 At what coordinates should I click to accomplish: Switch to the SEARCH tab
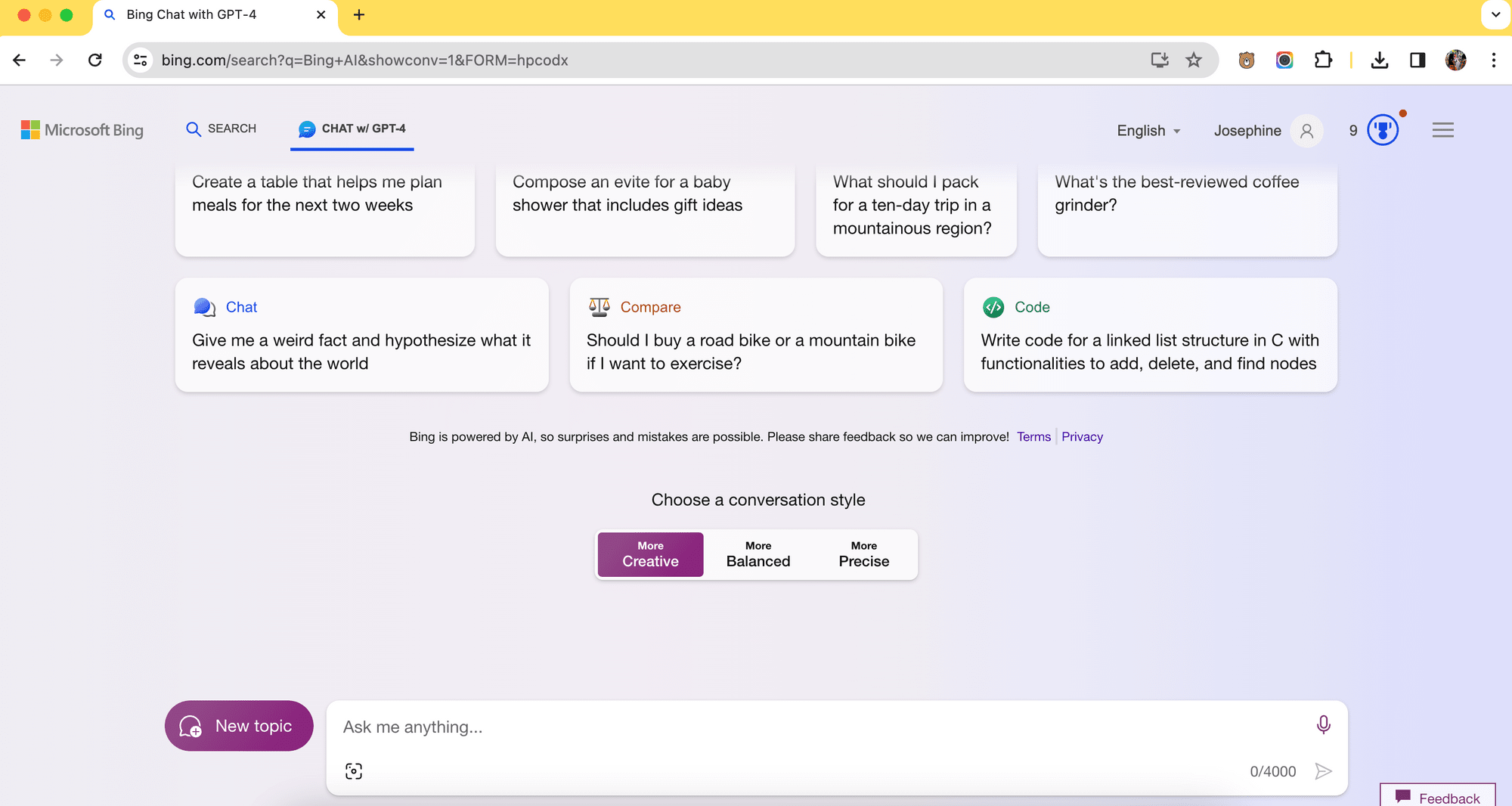(222, 129)
